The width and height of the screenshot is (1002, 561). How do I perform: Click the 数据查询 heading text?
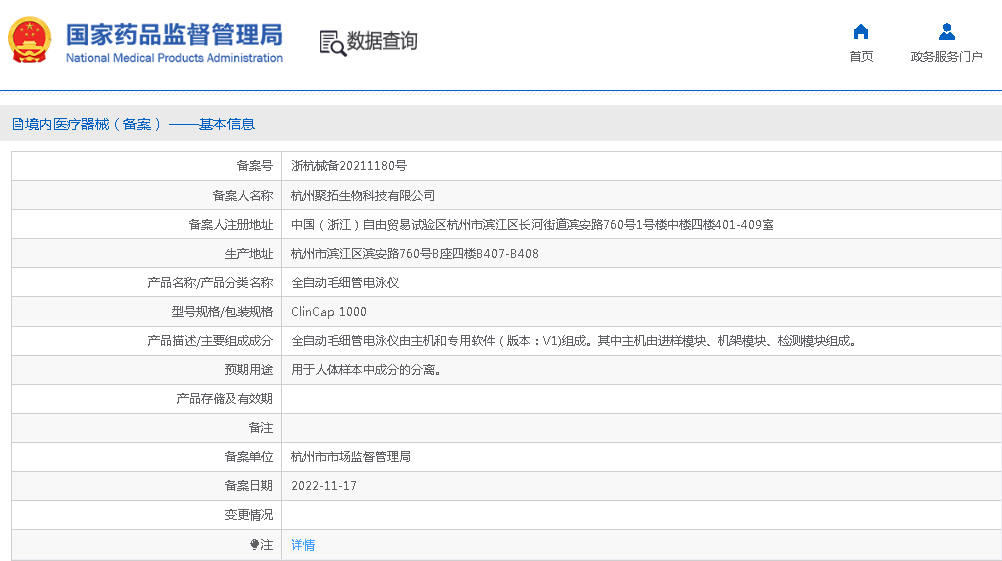point(382,41)
